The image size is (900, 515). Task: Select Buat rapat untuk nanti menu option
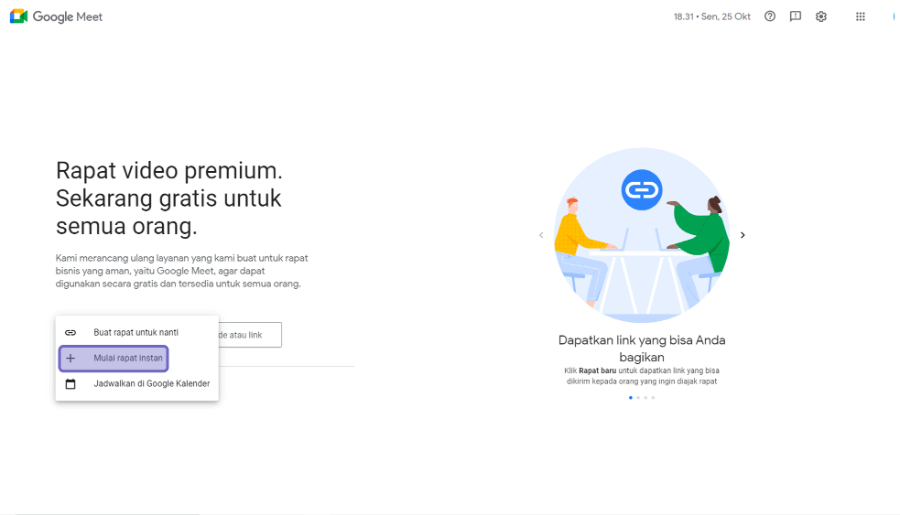pyautogui.click(x=137, y=332)
